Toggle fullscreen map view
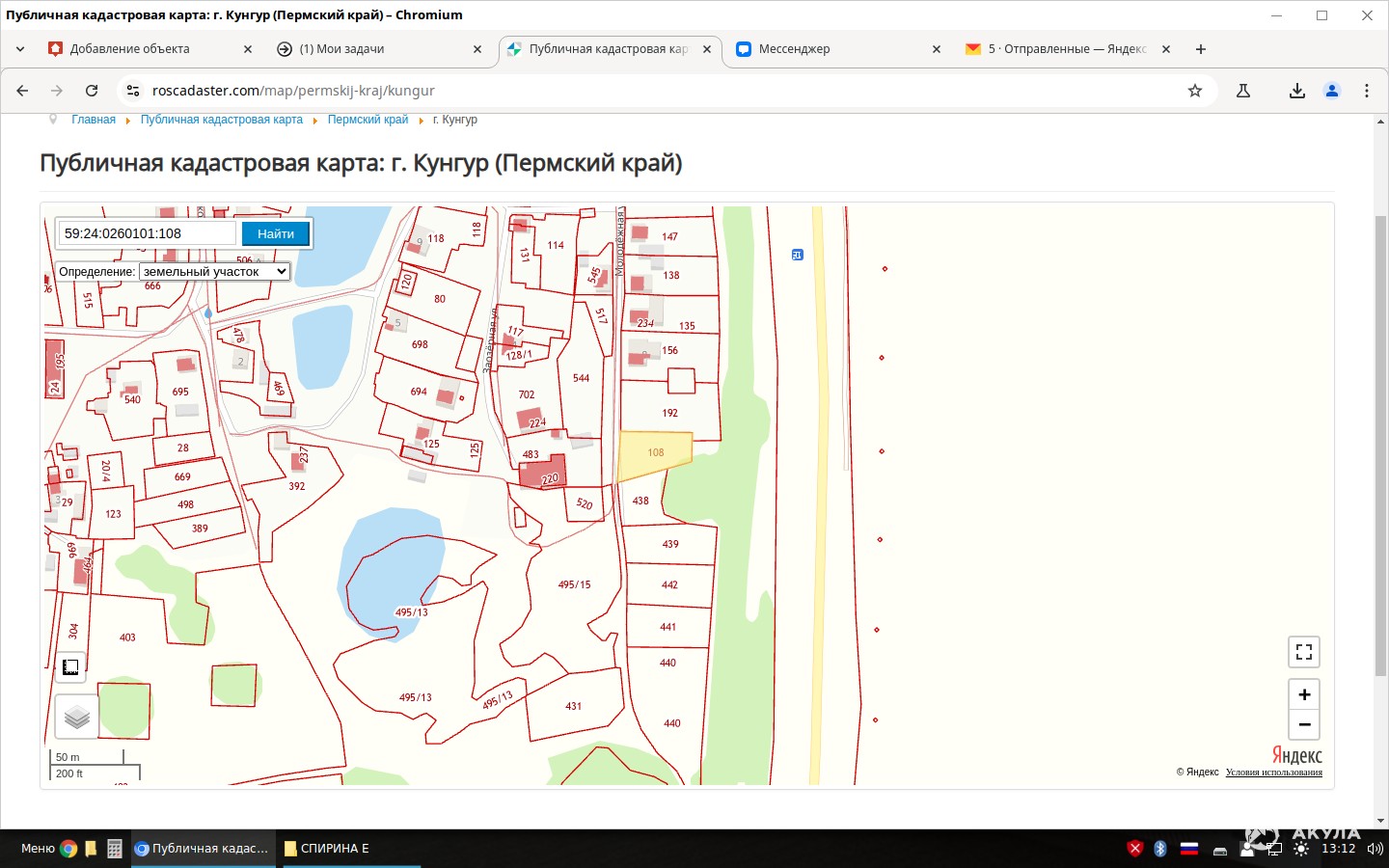Image resolution: width=1389 pixels, height=868 pixels. (1303, 652)
